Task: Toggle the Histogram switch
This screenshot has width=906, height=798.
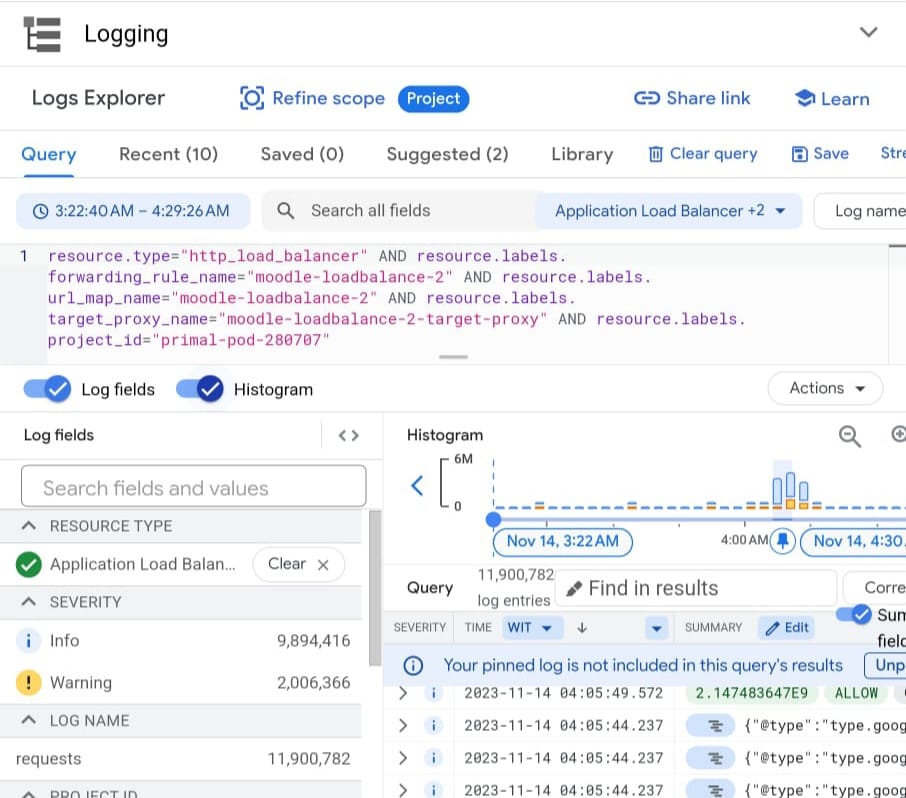Action: click(x=200, y=389)
